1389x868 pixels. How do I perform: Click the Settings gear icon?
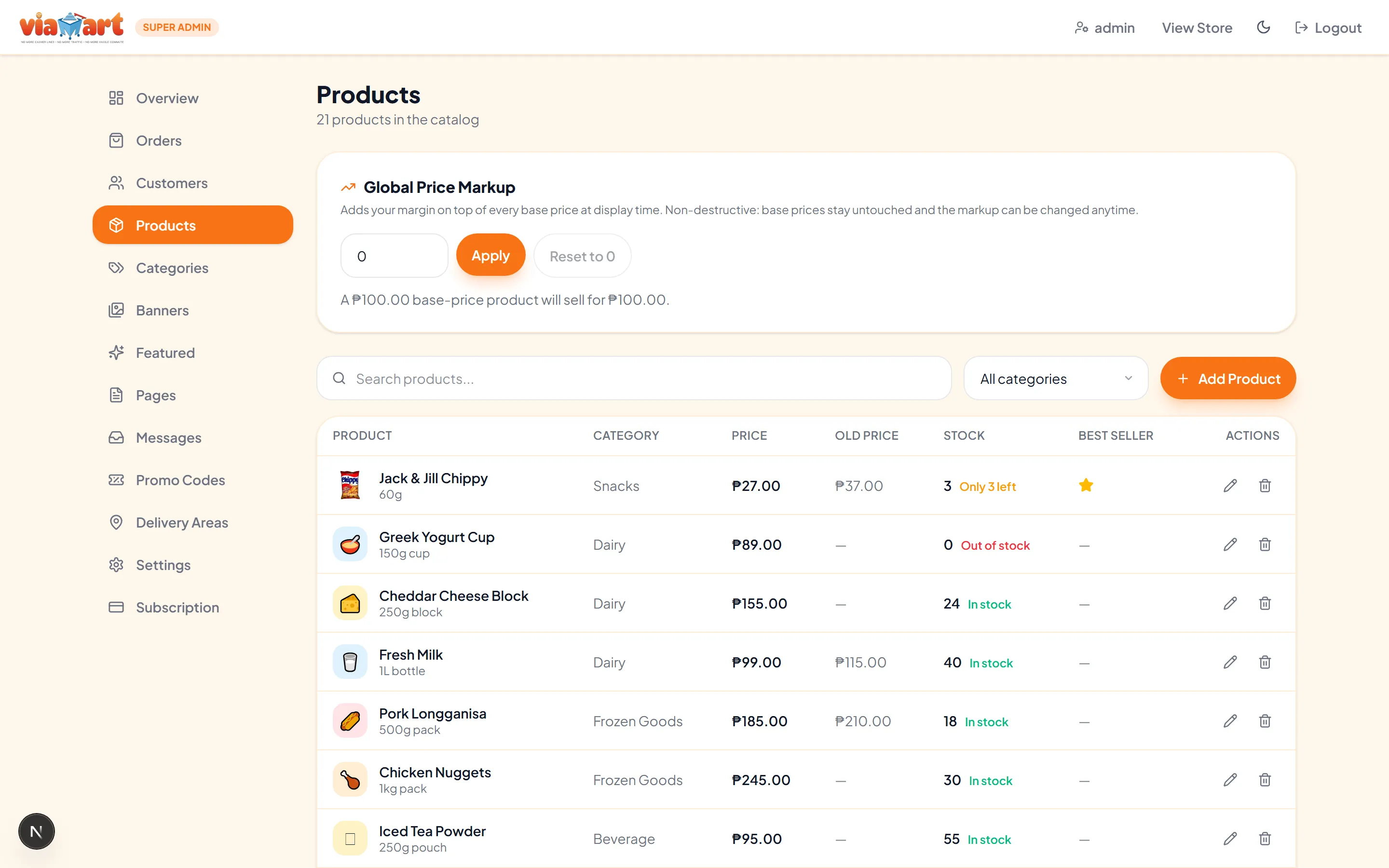tap(116, 565)
